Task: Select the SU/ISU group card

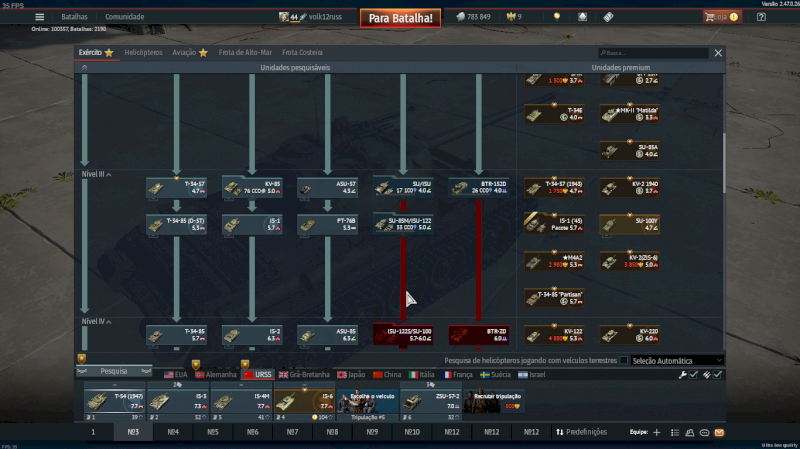Action: pos(403,187)
